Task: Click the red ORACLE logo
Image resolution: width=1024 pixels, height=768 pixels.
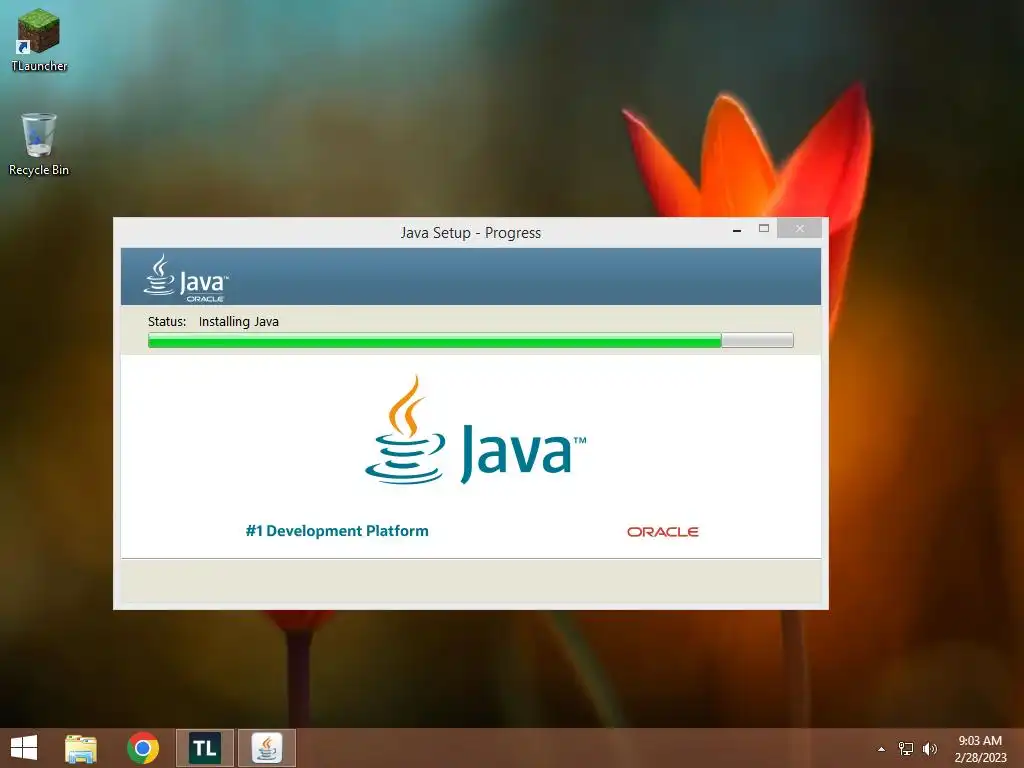Action: coord(662,532)
